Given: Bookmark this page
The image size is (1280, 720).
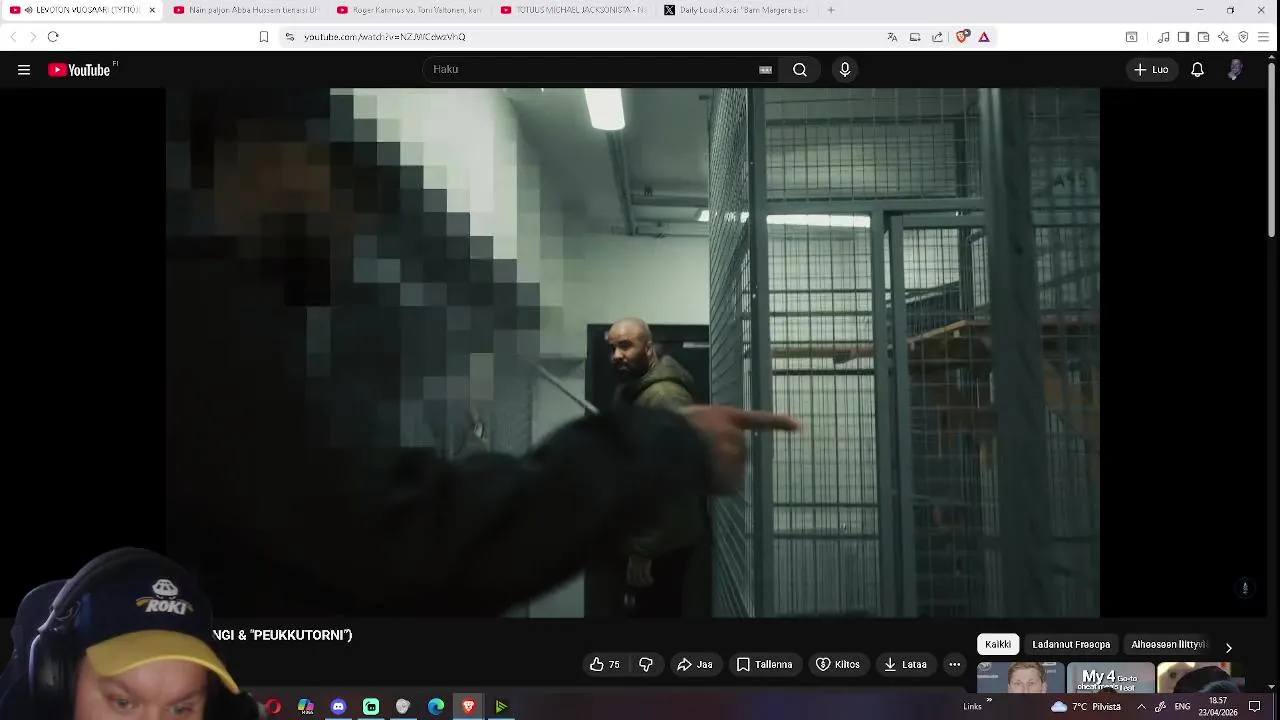Looking at the screenshot, I should pyautogui.click(x=264, y=37).
